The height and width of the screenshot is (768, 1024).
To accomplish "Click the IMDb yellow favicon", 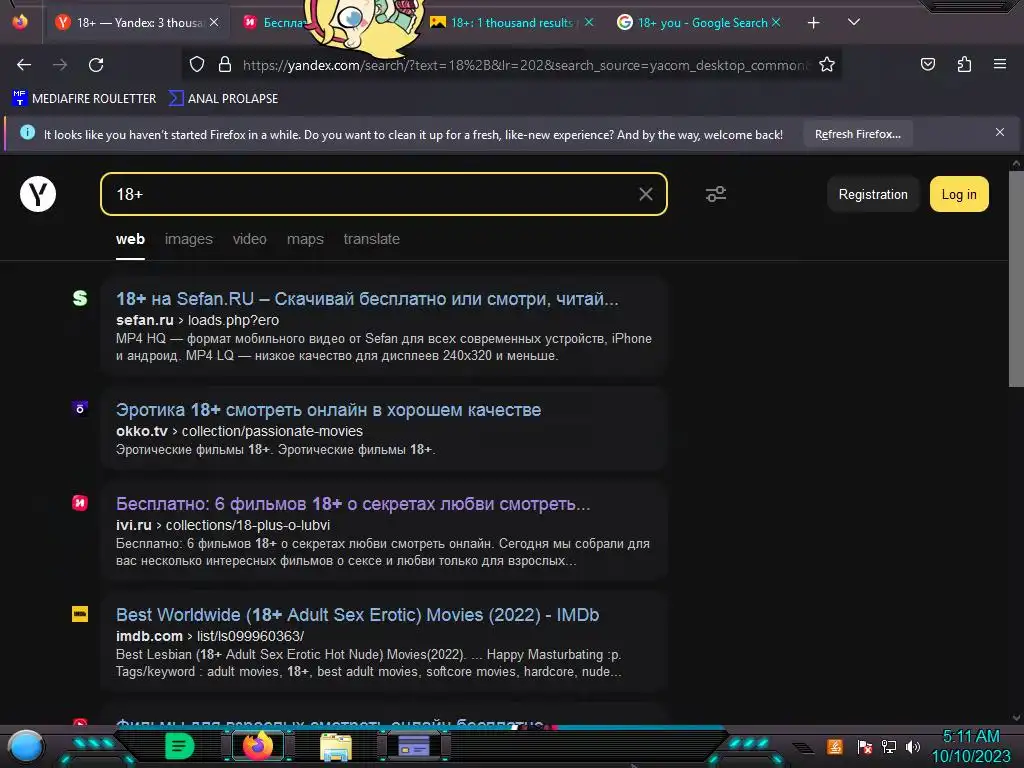I will (x=80, y=614).
